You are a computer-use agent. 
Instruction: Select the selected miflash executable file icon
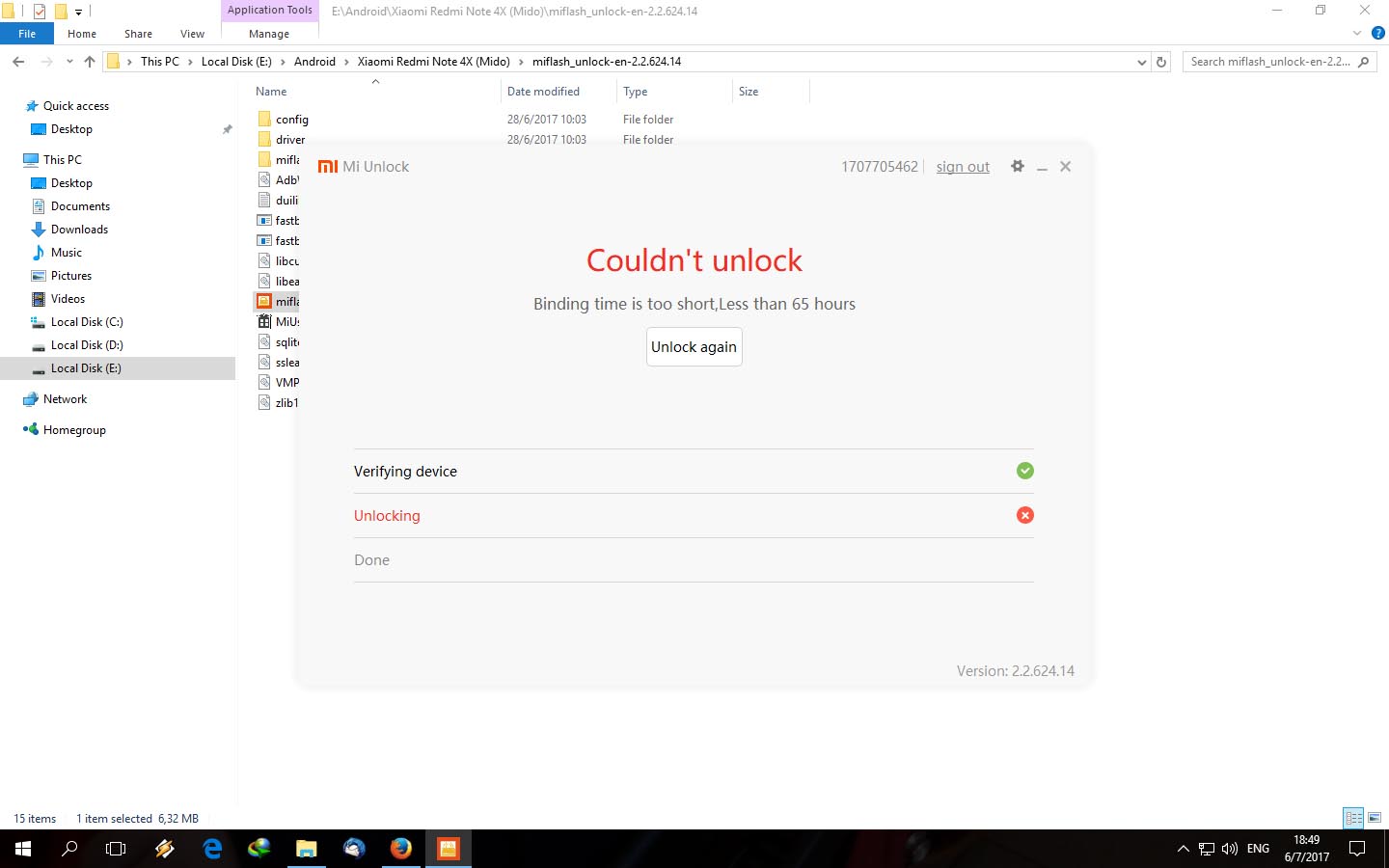264,302
